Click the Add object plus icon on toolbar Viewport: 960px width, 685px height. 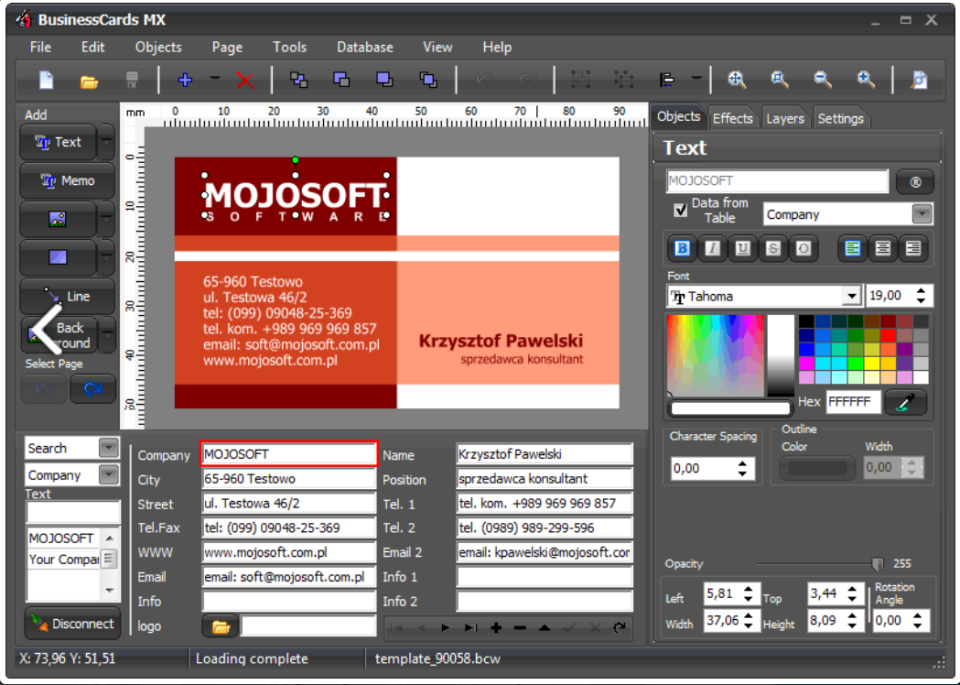coord(183,80)
